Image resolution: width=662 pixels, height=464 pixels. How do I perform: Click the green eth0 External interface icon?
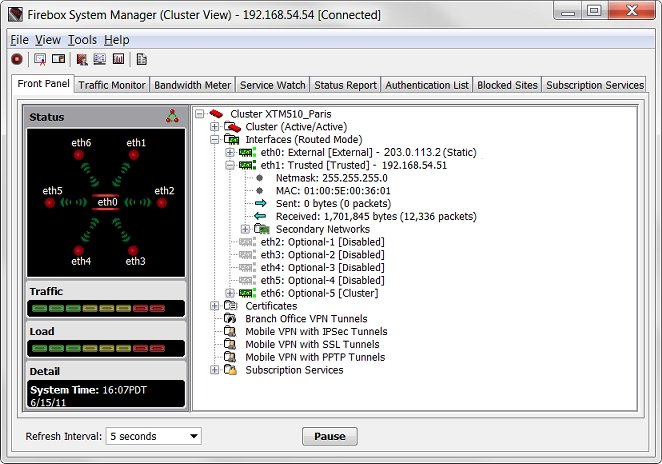[x=247, y=152]
